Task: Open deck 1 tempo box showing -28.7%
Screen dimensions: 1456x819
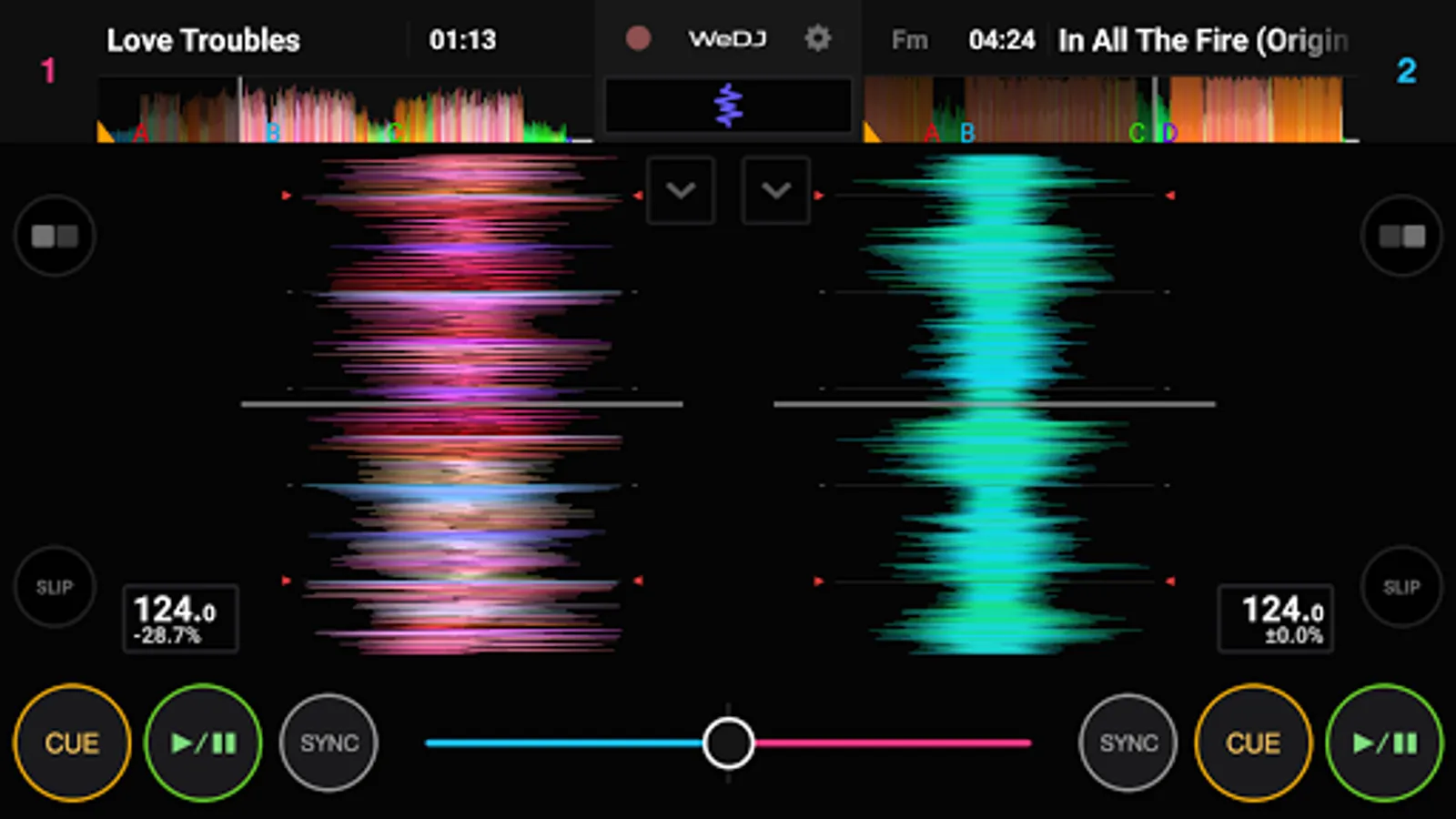Action: click(180, 618)
